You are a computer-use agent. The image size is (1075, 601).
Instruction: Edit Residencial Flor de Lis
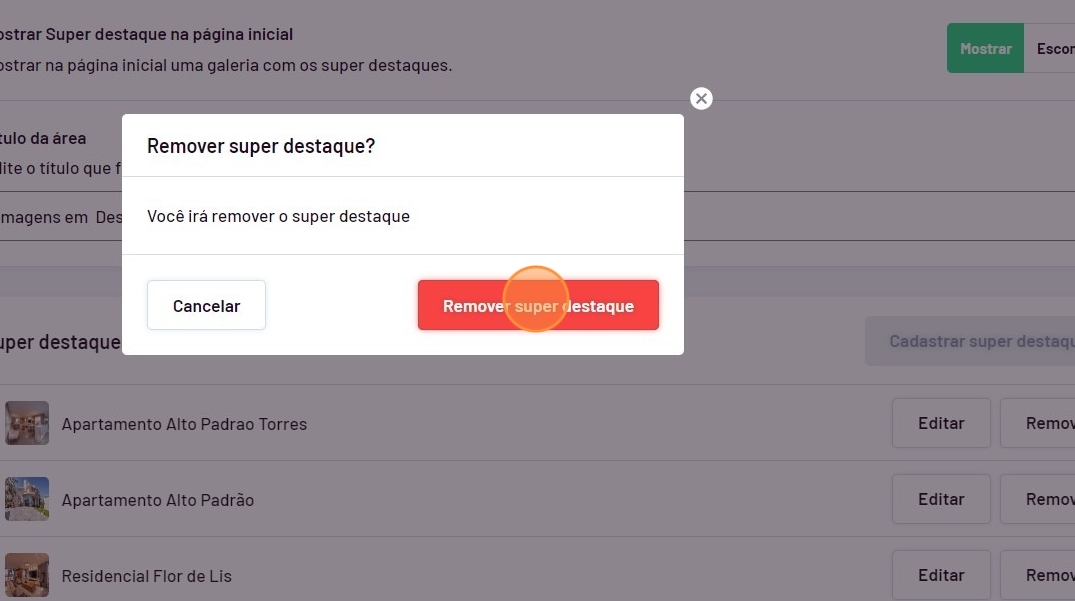tap(941, 575)
